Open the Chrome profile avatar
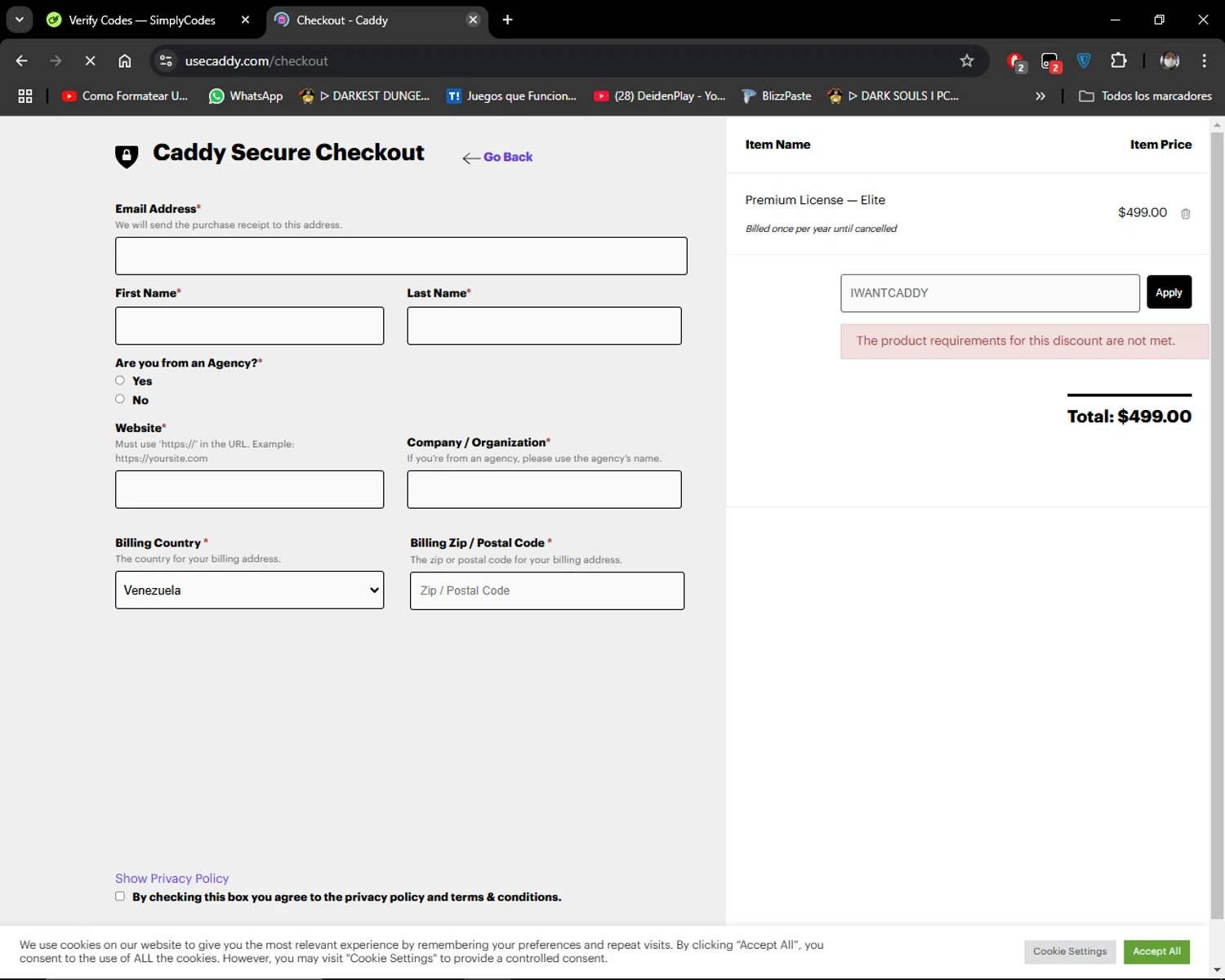 tap(1169, 60)
